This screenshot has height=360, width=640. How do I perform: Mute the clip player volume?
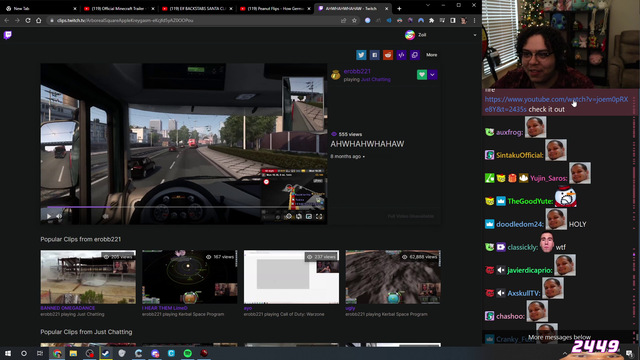tap(59, 216)
